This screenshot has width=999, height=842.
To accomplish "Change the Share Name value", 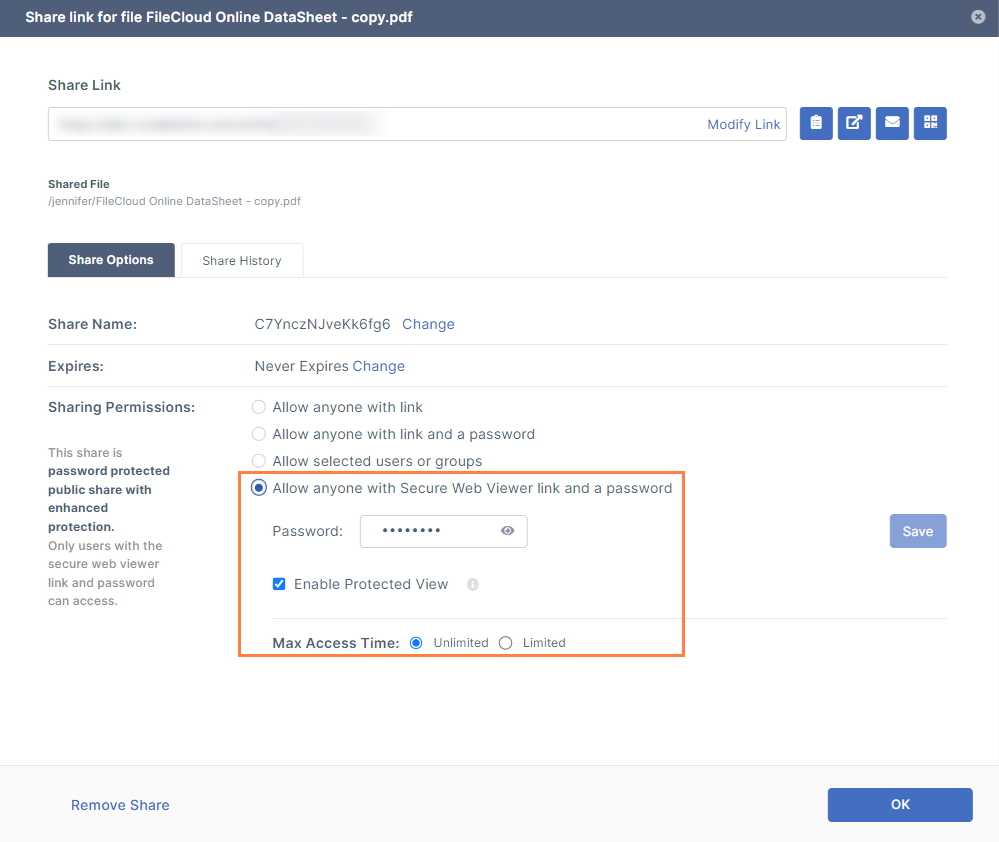I will click(428, 324).
